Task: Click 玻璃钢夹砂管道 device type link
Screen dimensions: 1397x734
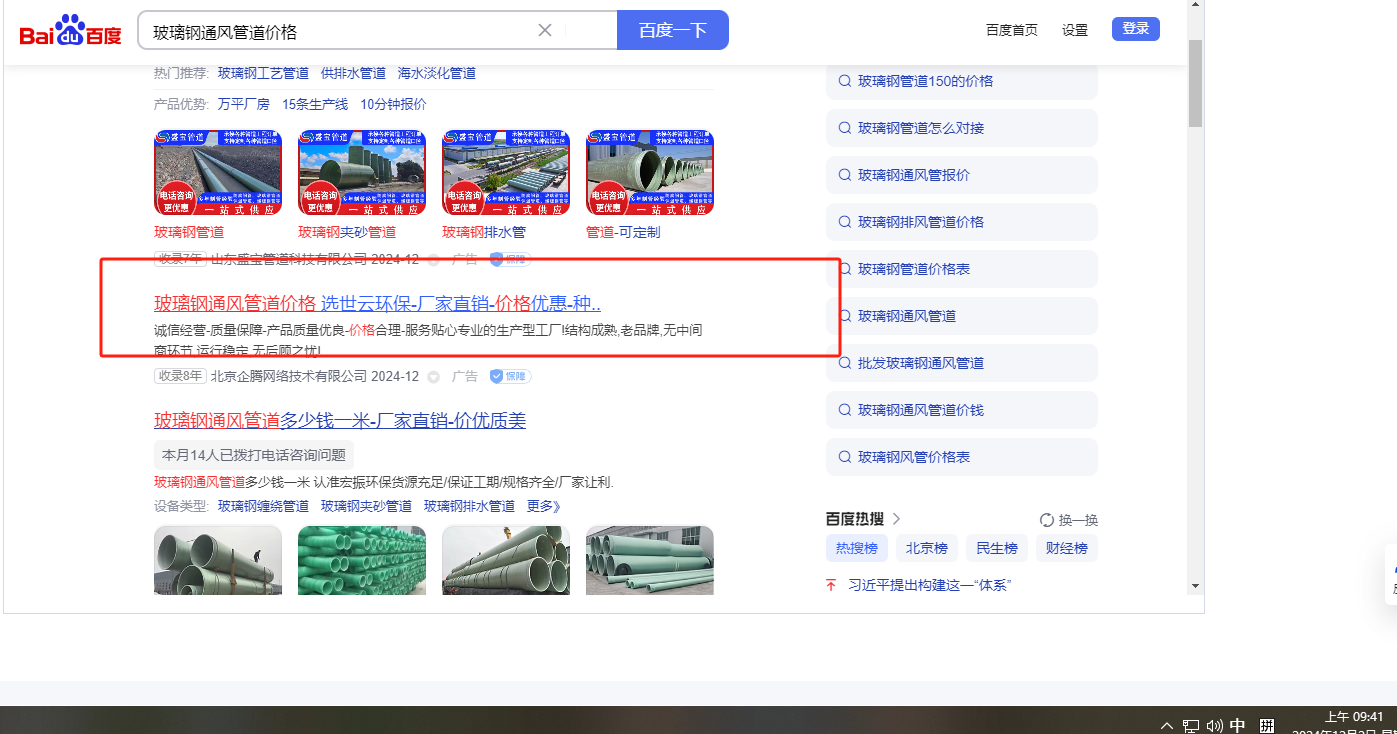Action: pos(366,506)
